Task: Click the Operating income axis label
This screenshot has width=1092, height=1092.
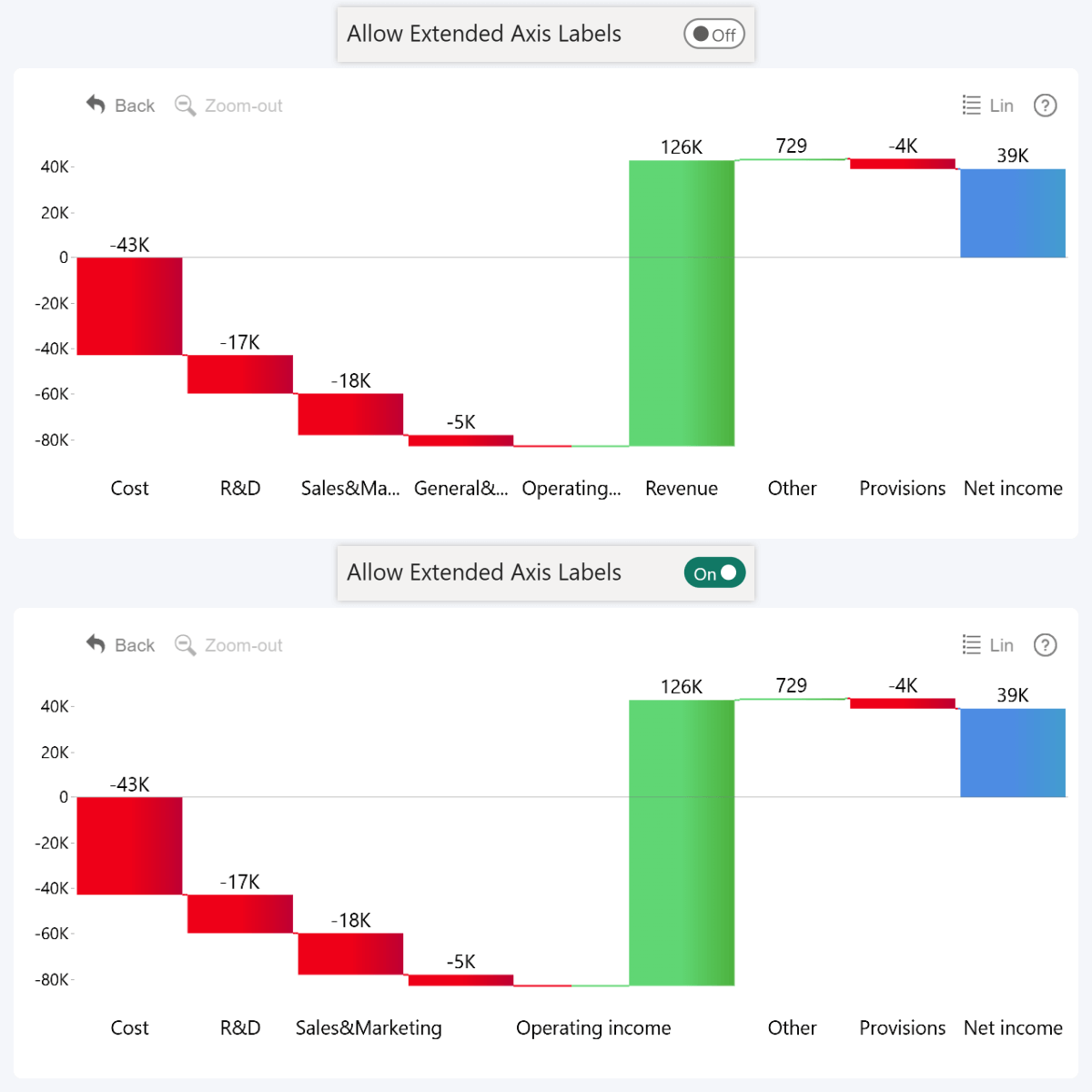Action: 593,1027
